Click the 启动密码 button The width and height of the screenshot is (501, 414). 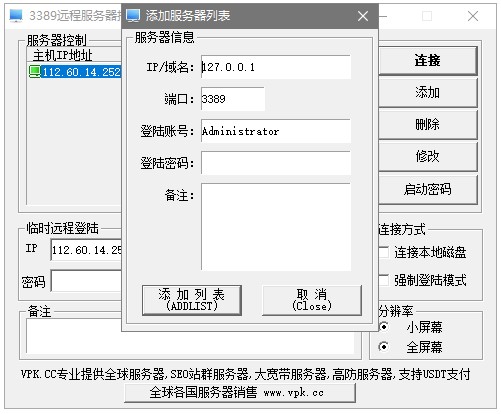click(x=428, y=189)
